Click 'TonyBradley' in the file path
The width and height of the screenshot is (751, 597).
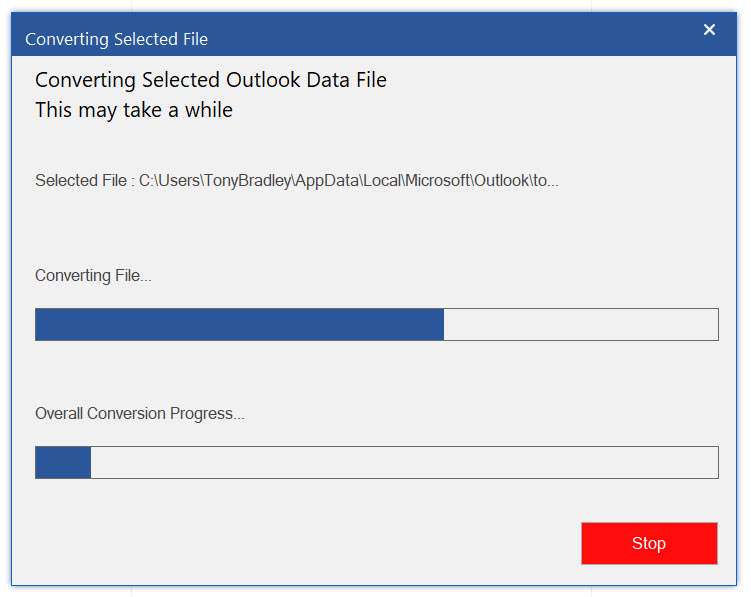pos(248,181)
